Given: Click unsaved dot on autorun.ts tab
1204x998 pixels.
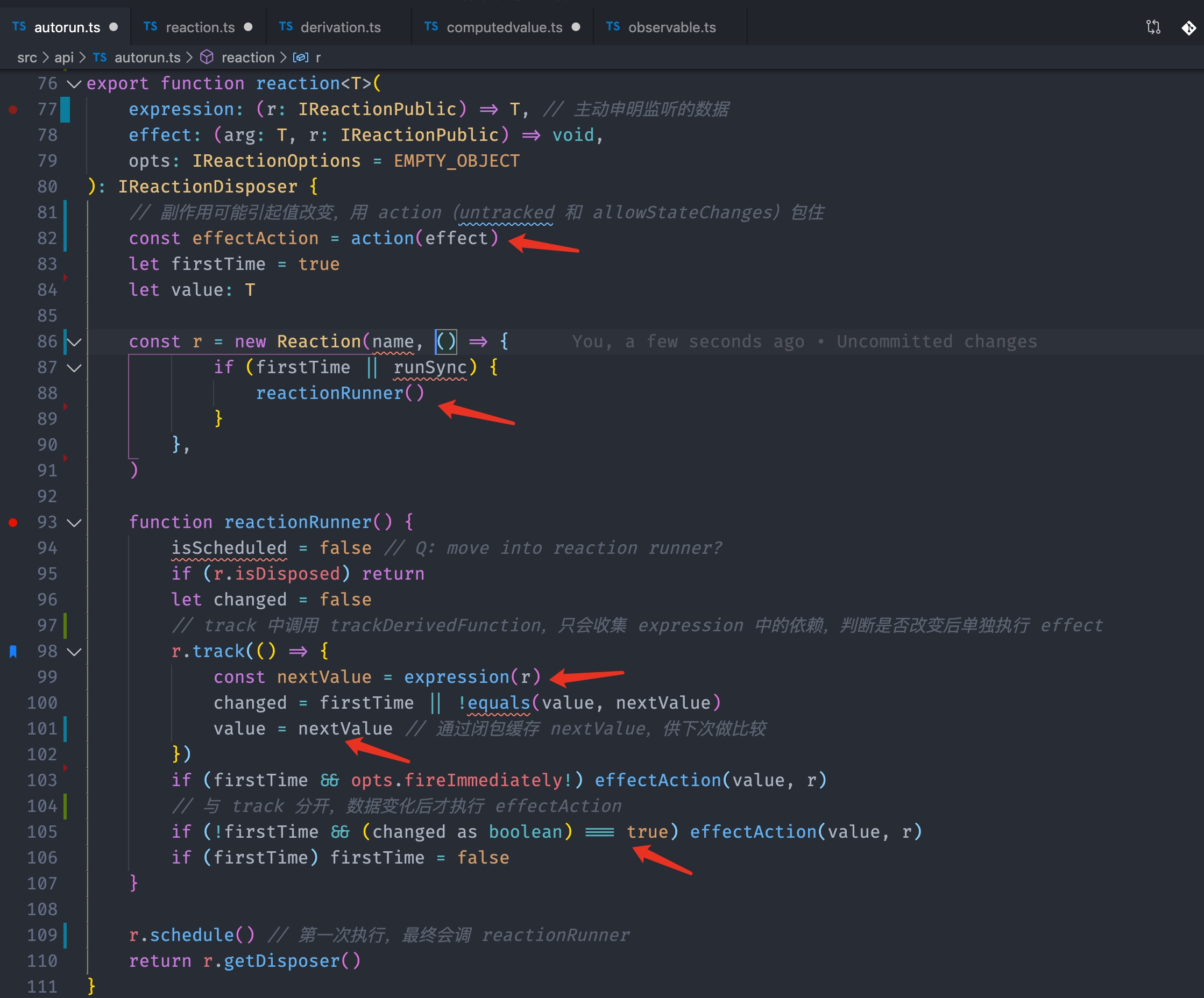Looking at the screenshot, I should click(114, 27).
